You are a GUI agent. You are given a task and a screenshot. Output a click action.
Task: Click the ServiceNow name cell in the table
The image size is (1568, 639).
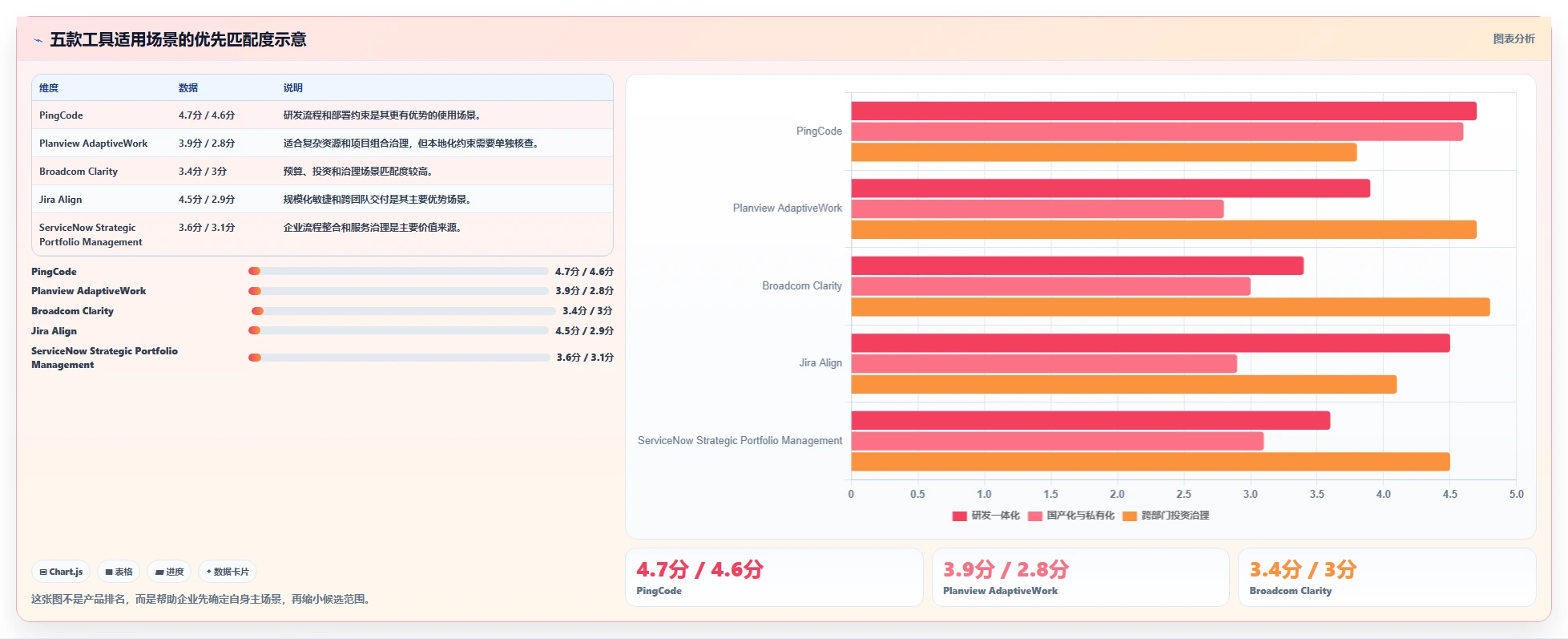[91, 235]
